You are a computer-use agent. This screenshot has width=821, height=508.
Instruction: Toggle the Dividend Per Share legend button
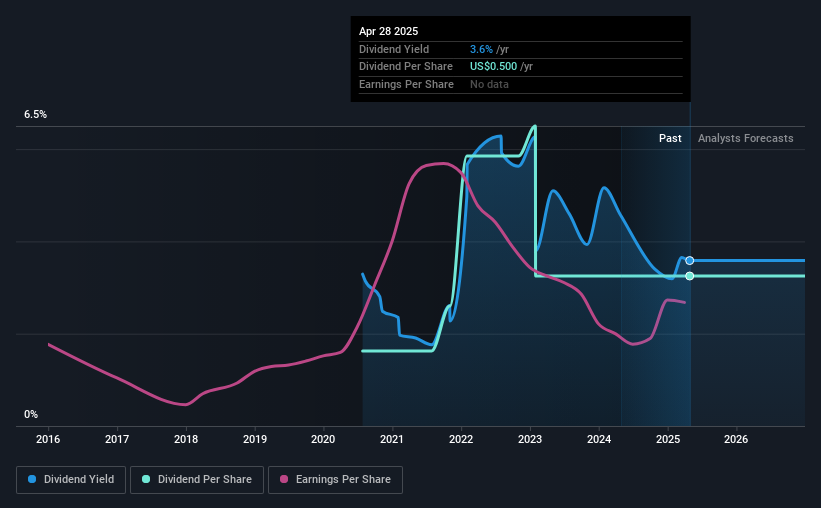point(197,480)
